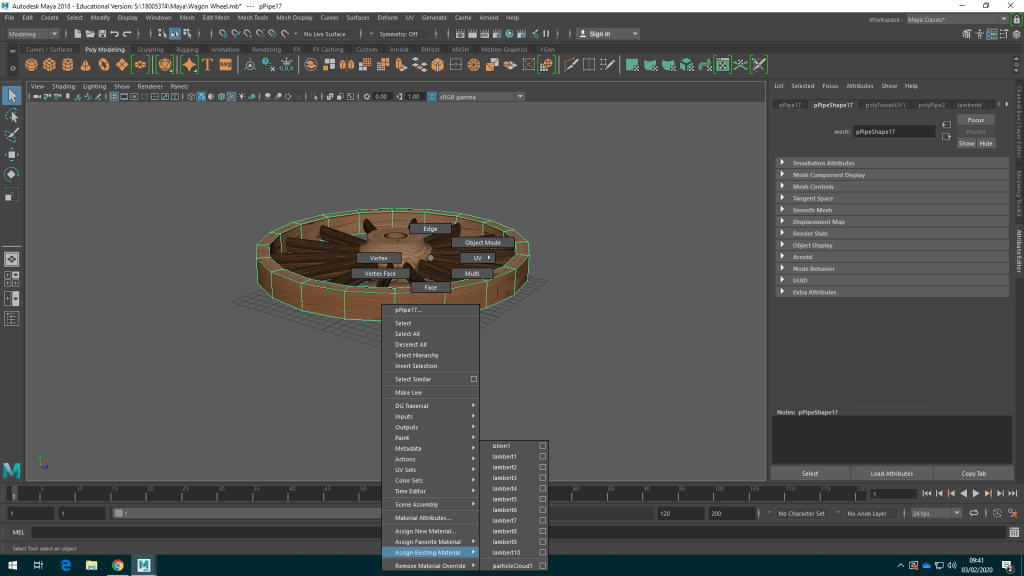Click the option box beside lambert1

[x=542, y=456]
